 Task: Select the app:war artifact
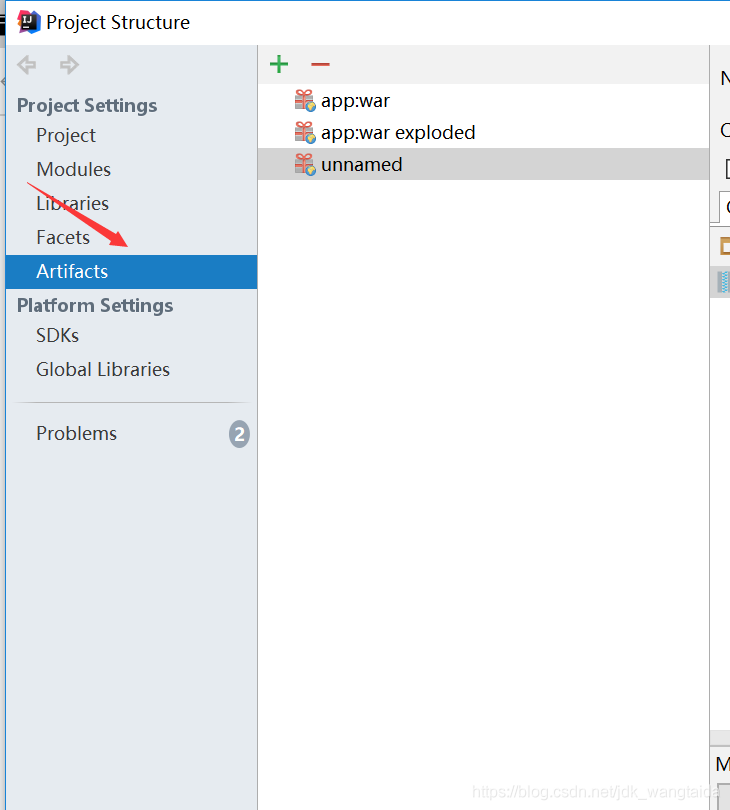point(355,100)
